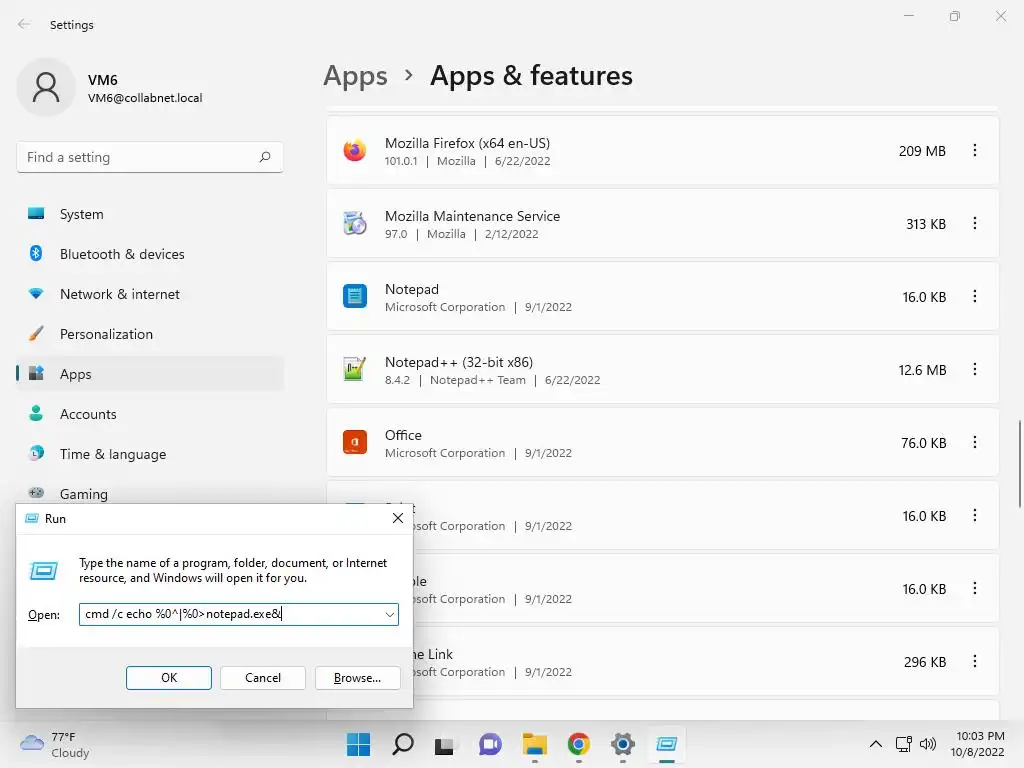This screenshot has height=768, width=1024.
Task: Open more options for Mozilla Firefox
Action: click(974, 151)
